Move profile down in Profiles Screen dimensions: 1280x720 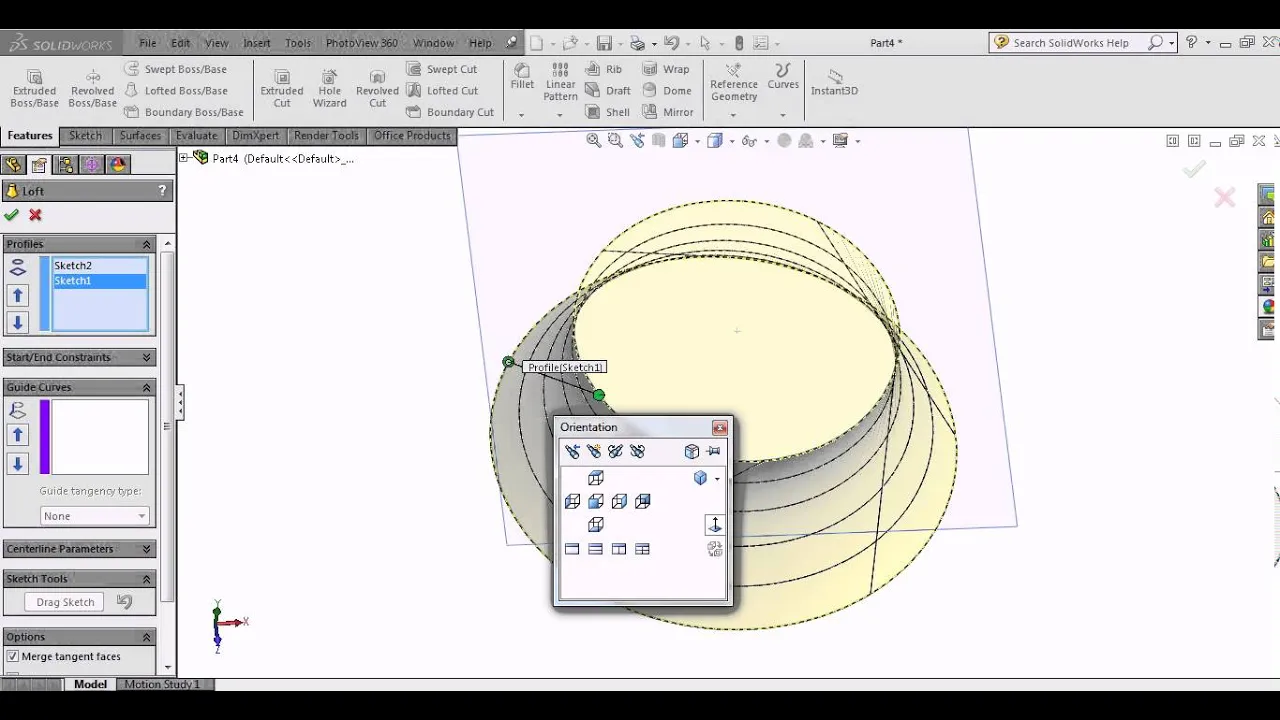18,322
